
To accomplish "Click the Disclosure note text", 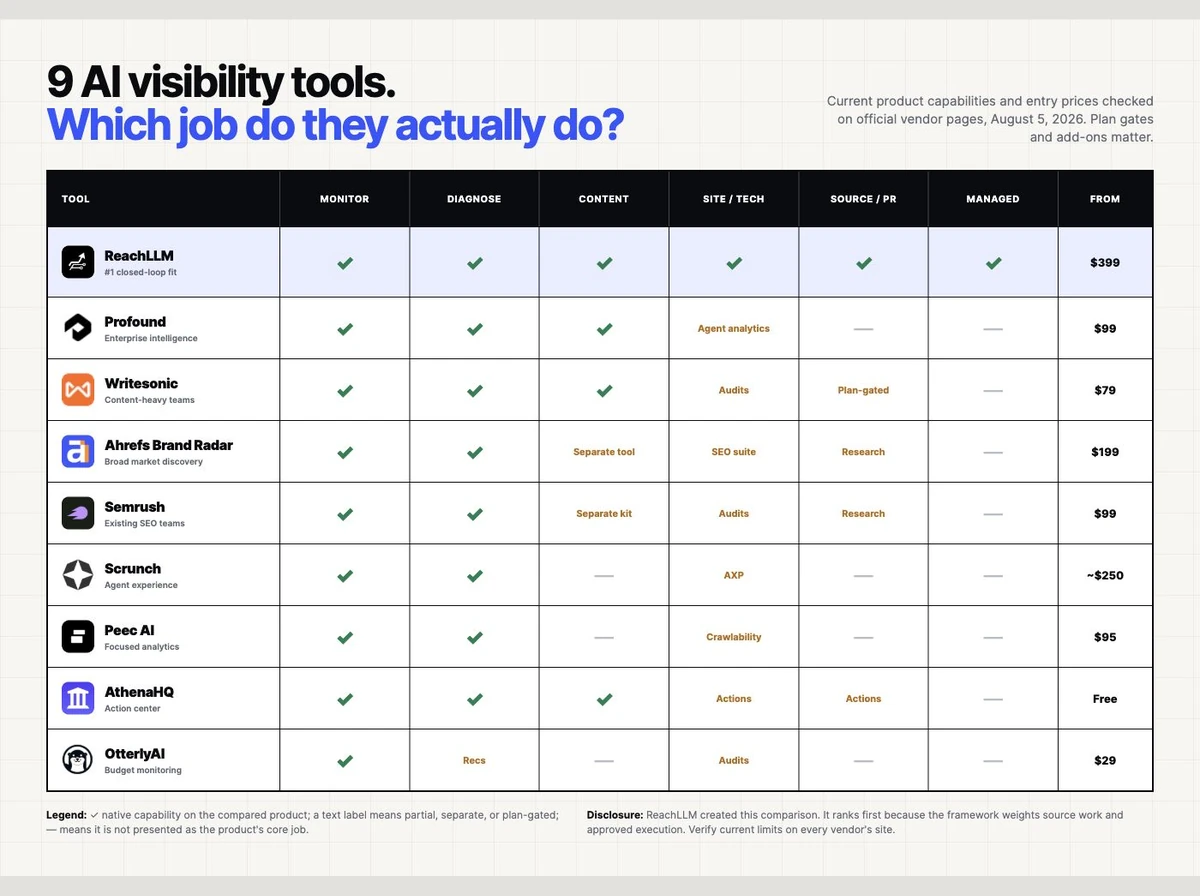I will 856,822.
